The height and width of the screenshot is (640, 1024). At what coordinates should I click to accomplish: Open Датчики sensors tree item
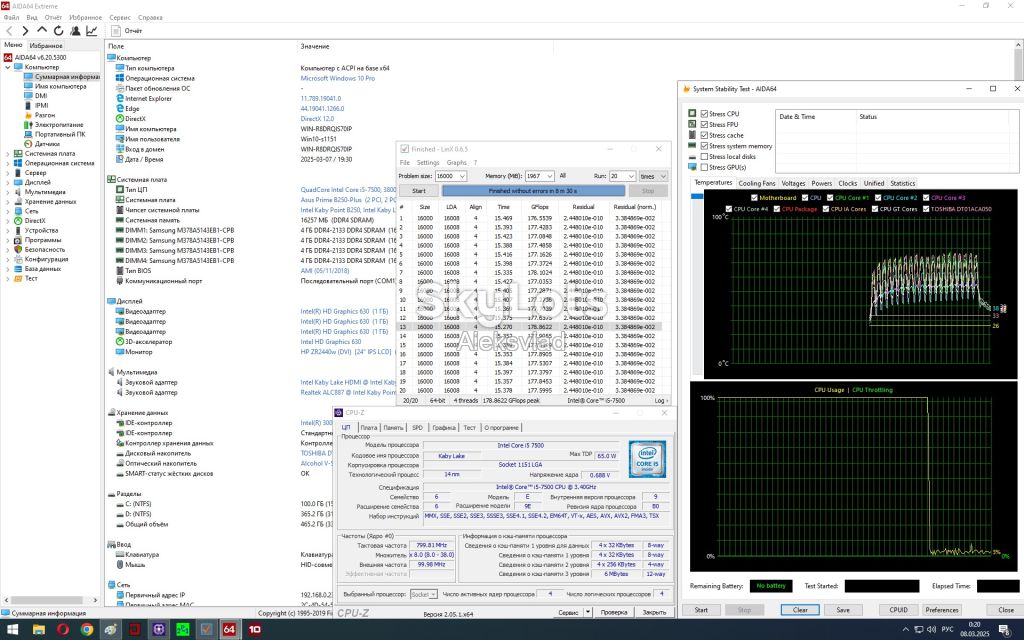[47, 144]
